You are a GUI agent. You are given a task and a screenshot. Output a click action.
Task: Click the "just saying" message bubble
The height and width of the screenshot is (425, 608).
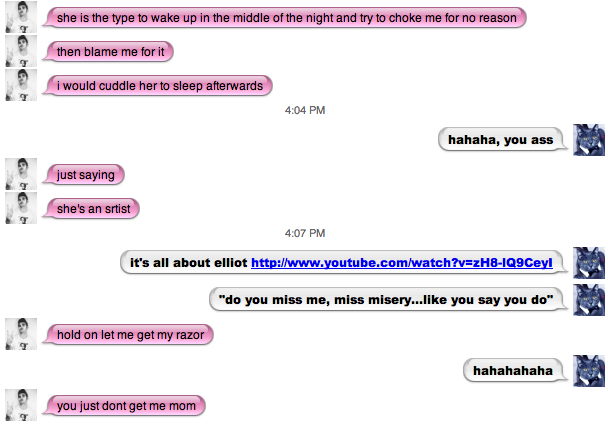(86, 175)
